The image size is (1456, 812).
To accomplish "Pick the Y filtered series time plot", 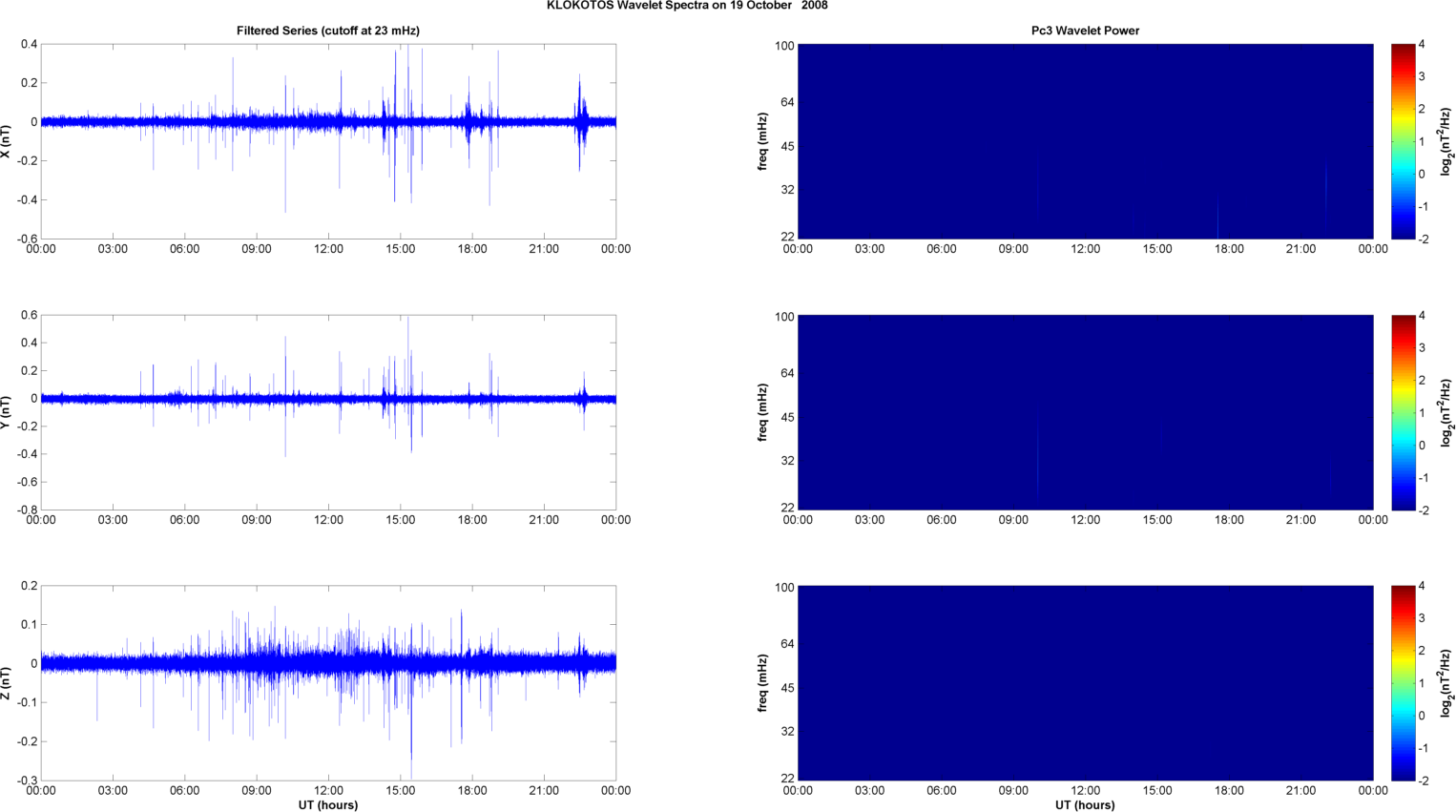I will pyautogui.click(x=328, y=412).
